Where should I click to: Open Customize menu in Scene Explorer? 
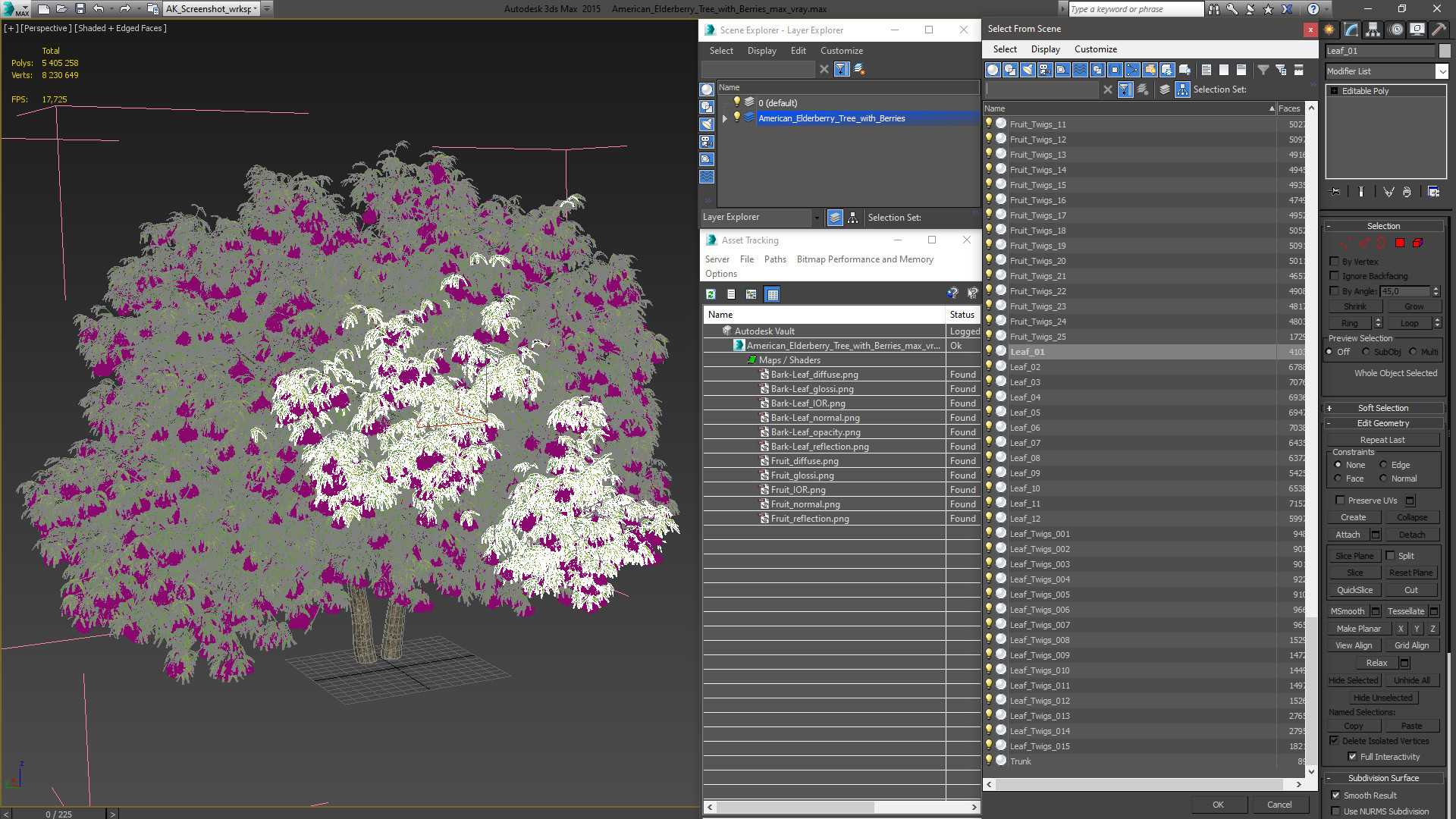pyautogui.click(x=841, y=51)
